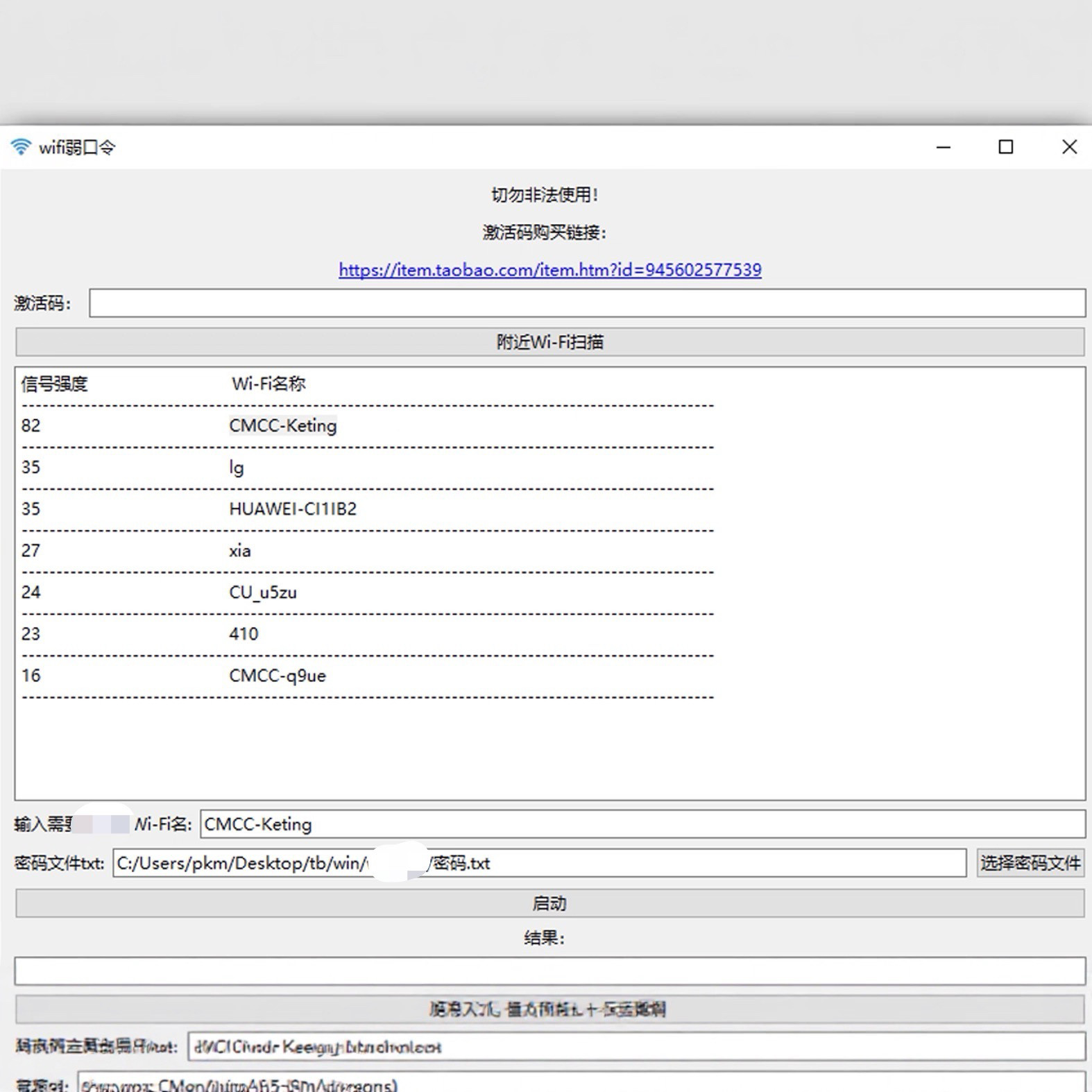Open the taobao activation code purchase link
The width and height of the screenshot is (1092, 1092).
[550, 270]
